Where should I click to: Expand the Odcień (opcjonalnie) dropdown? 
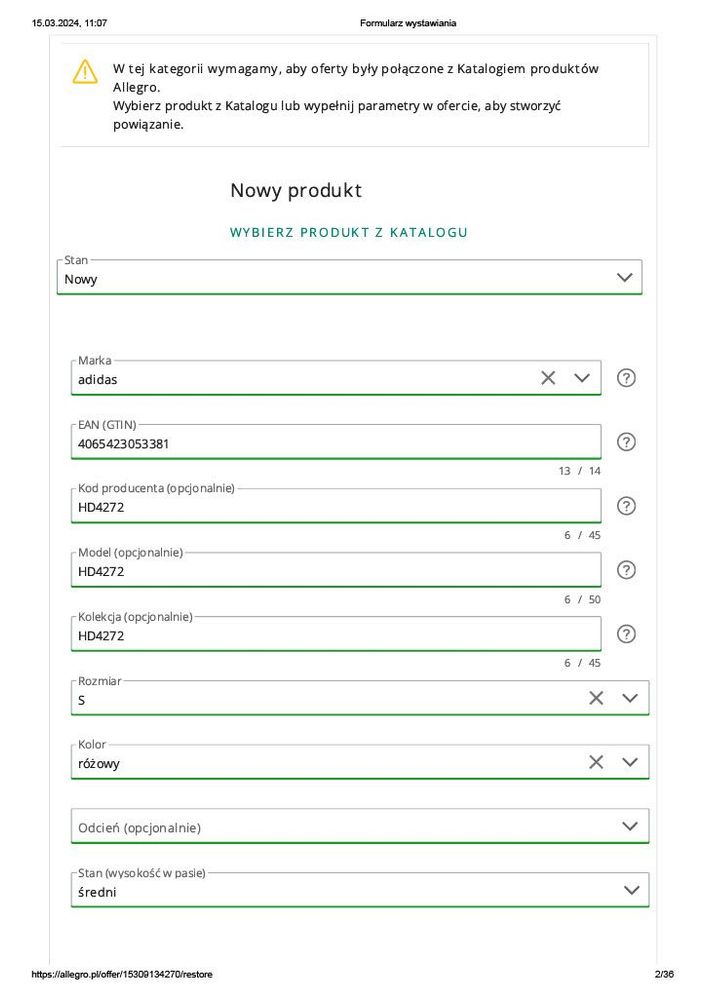tap(630, 826)
